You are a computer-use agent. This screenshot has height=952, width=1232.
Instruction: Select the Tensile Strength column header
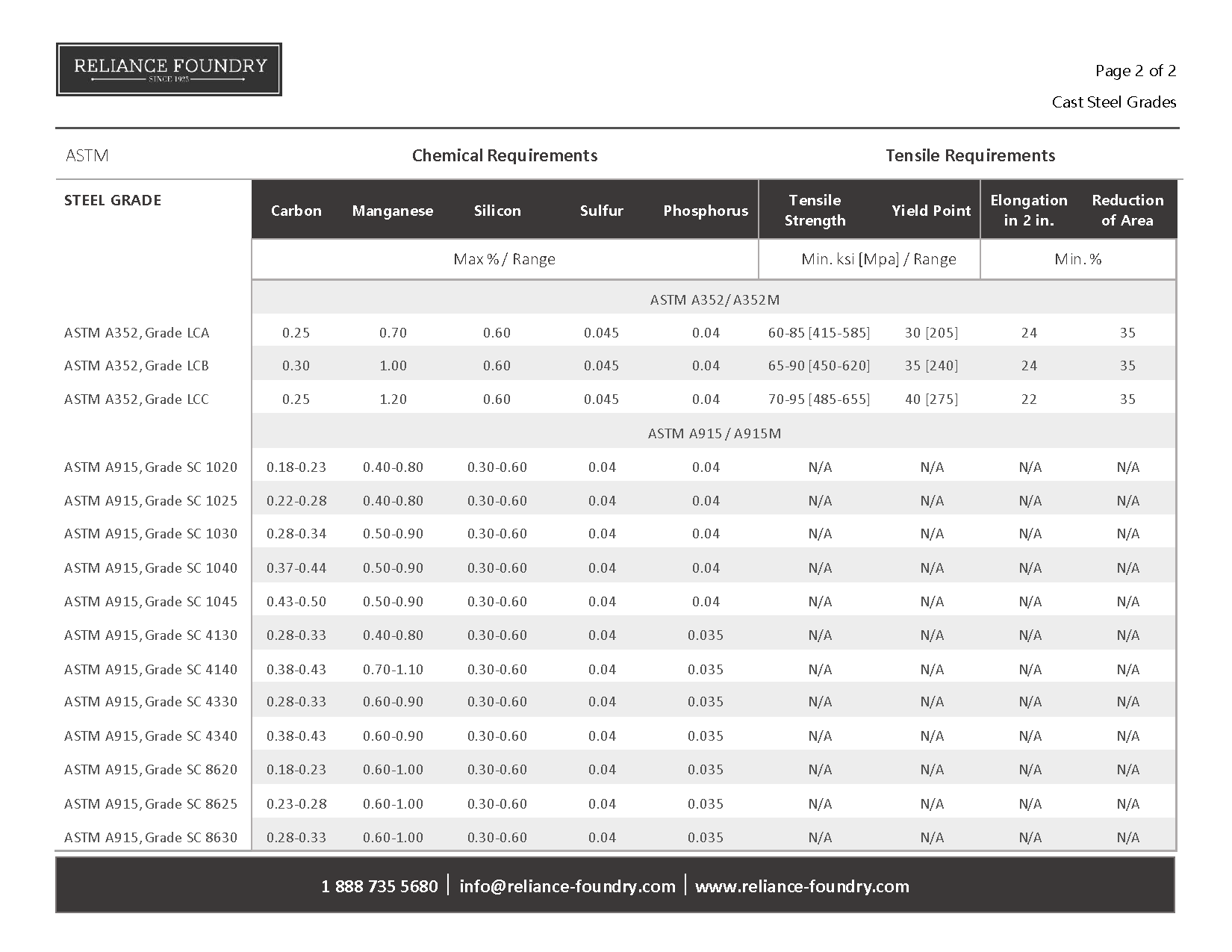click(x=815, y=210)
